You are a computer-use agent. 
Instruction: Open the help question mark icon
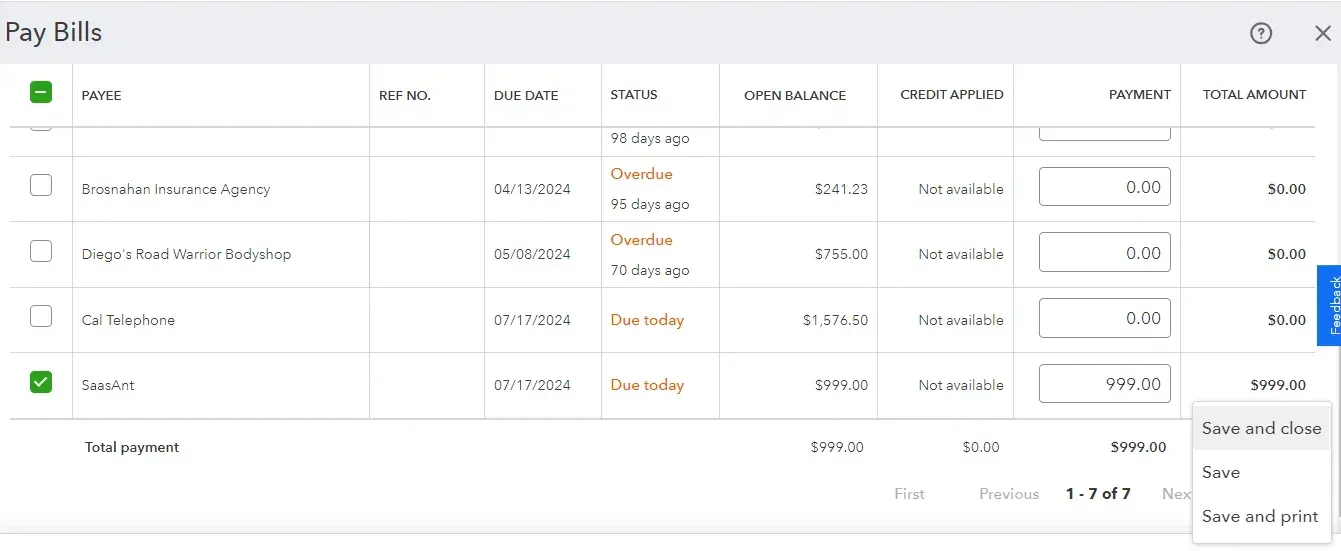pos(1261,33)
